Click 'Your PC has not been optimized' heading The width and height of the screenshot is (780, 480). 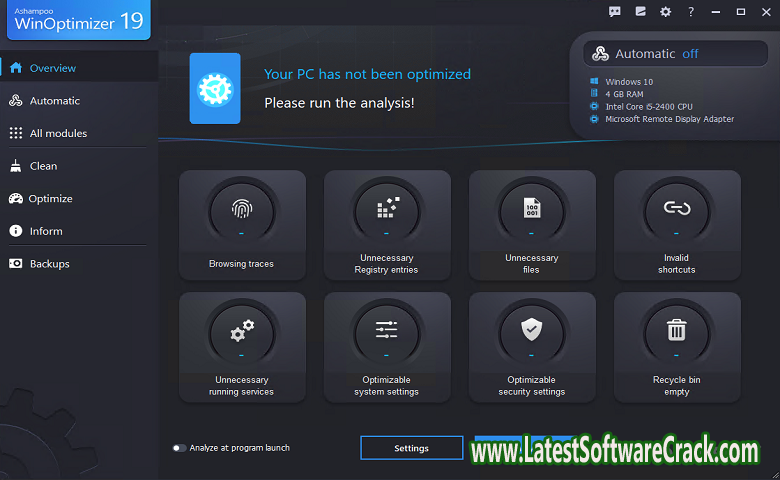coord(368,74)
